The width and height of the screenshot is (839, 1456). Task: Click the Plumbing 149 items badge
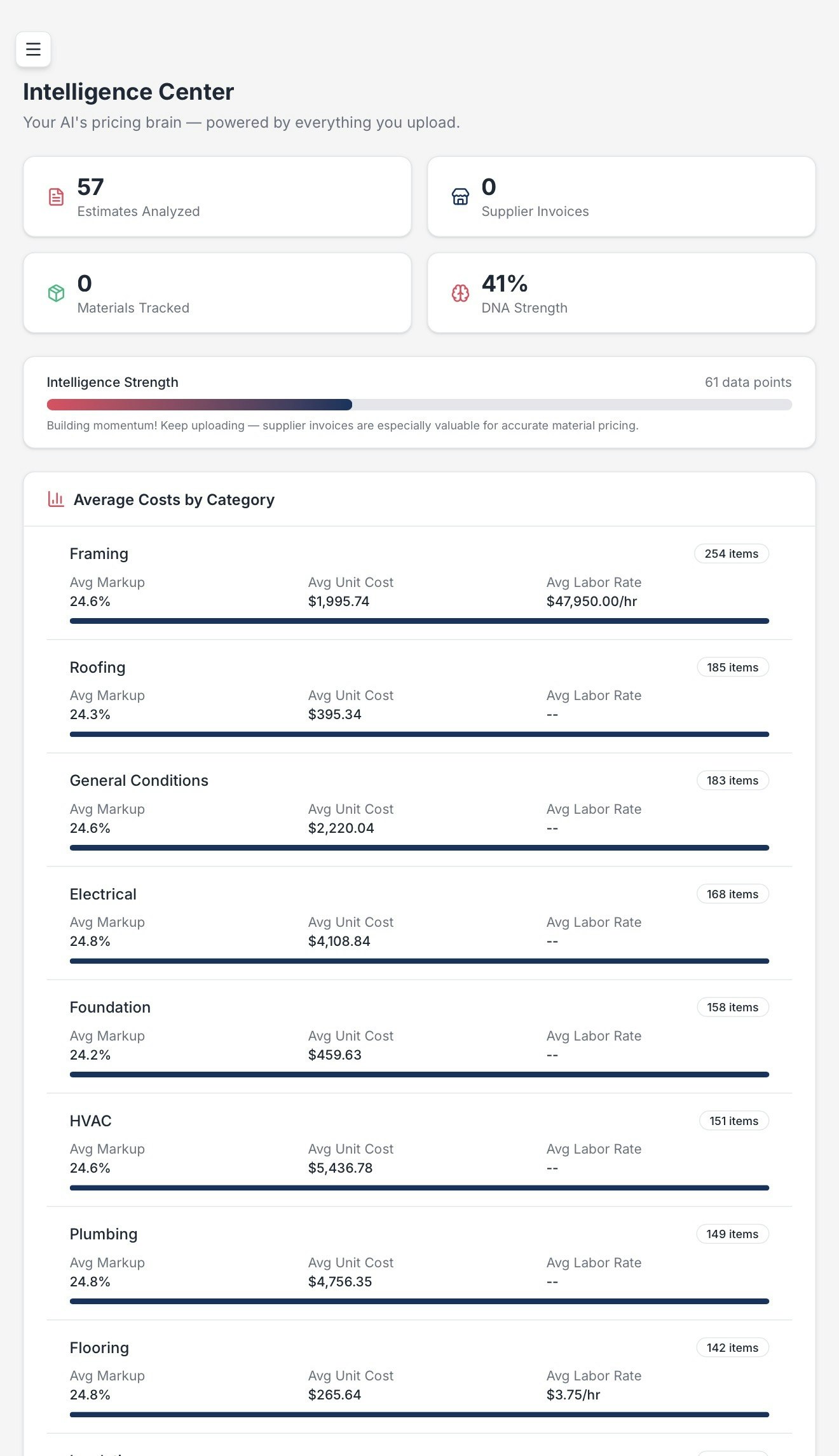coord(732,1234)
